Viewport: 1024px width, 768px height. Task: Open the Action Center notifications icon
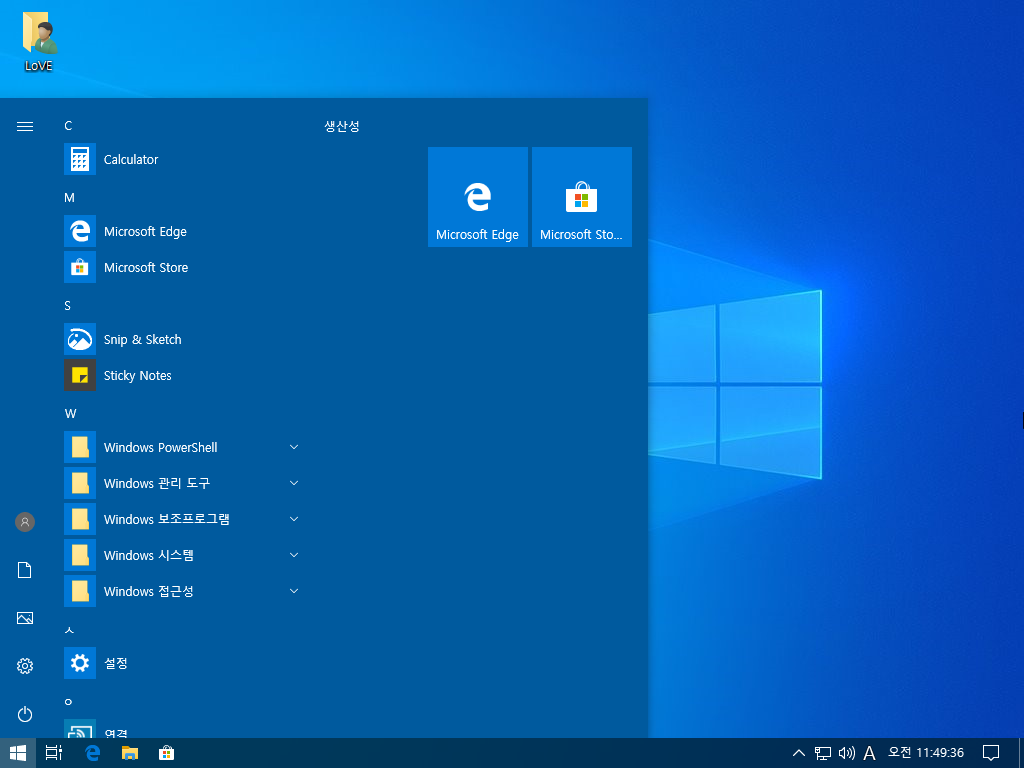pos(991,753)
